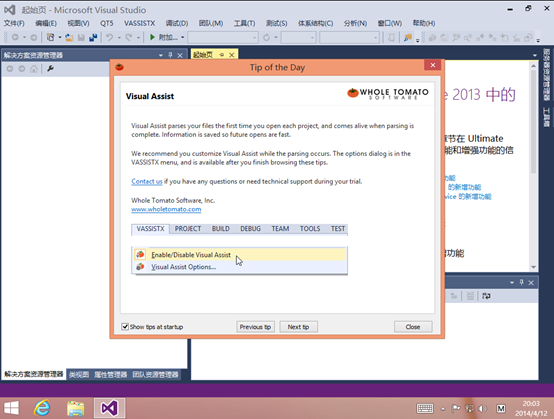The image size is (554, 419).
Task: Click the Undo arrow icon
Action: pyautogui.click(x=110, y=37)
